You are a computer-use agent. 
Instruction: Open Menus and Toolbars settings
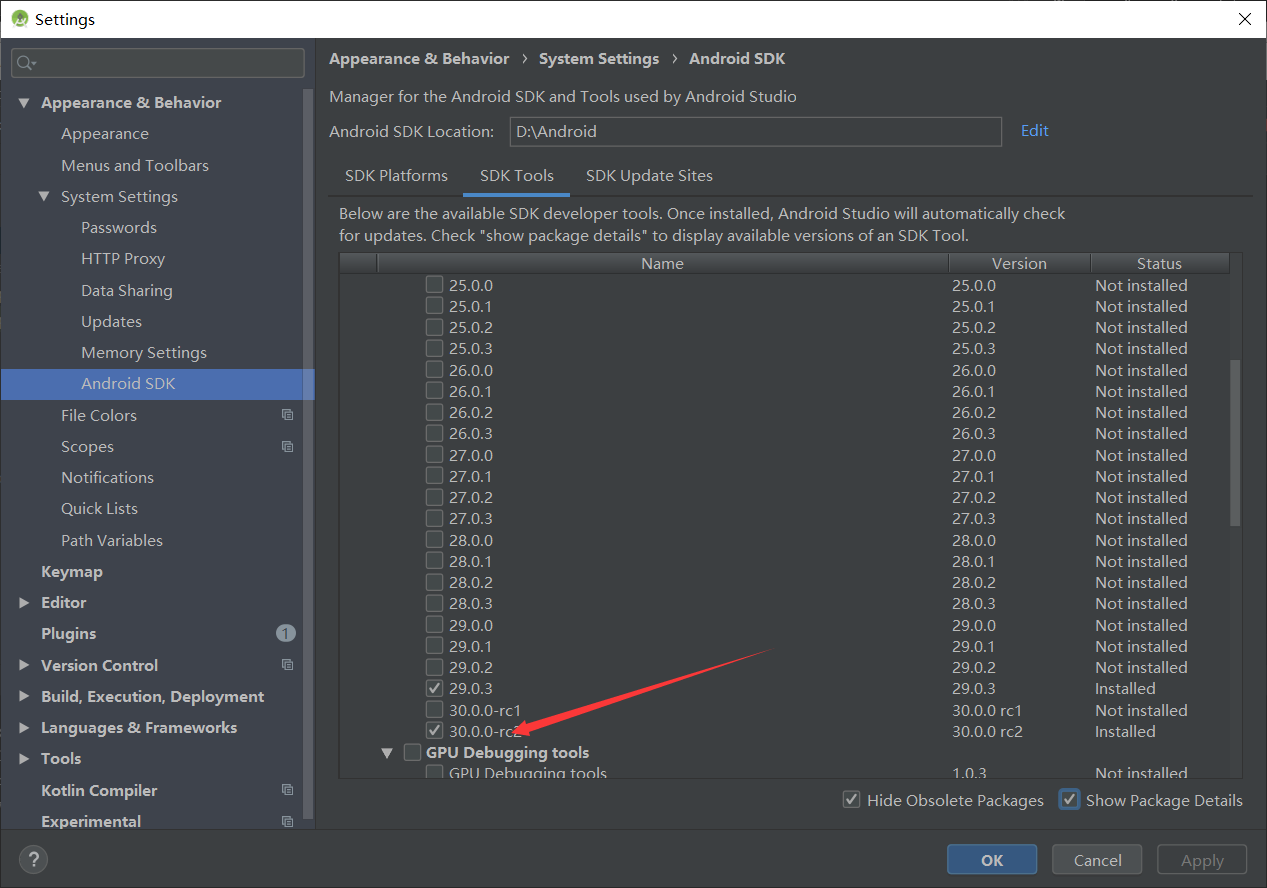(x=135, y=165)
